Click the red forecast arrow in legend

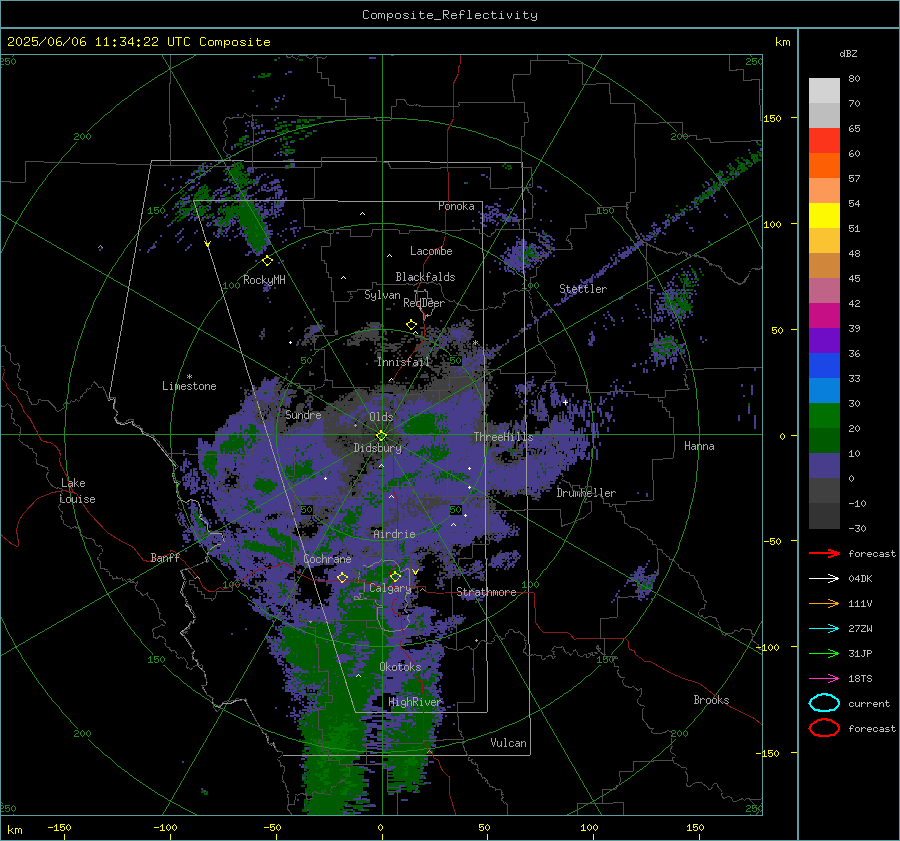point(824,553)
